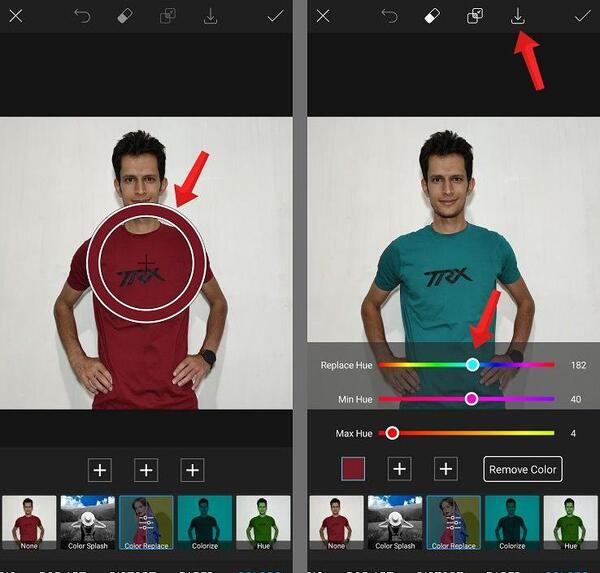The height and width of the screenshot is (573, 600).
Task: Choose Hue effect in left screen
Action: (x=263, y=522)
